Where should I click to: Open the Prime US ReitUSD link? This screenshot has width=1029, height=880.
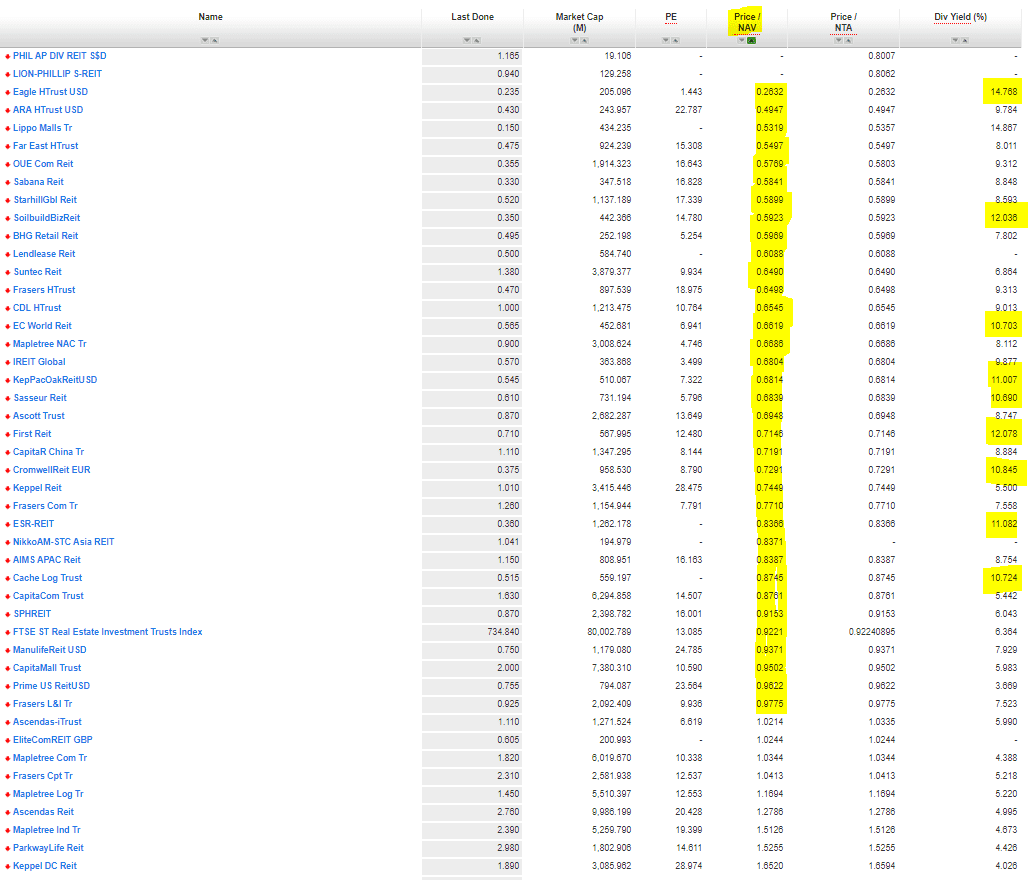(51, 686)
